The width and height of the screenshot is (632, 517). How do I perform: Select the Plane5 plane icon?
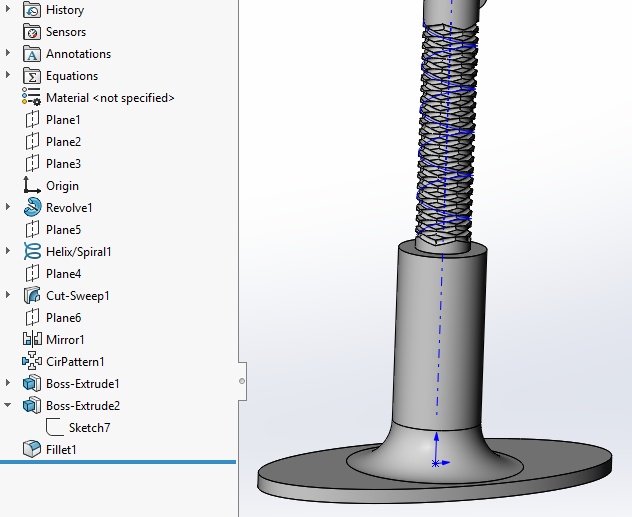pyautogui.click(x=32, y=230)
